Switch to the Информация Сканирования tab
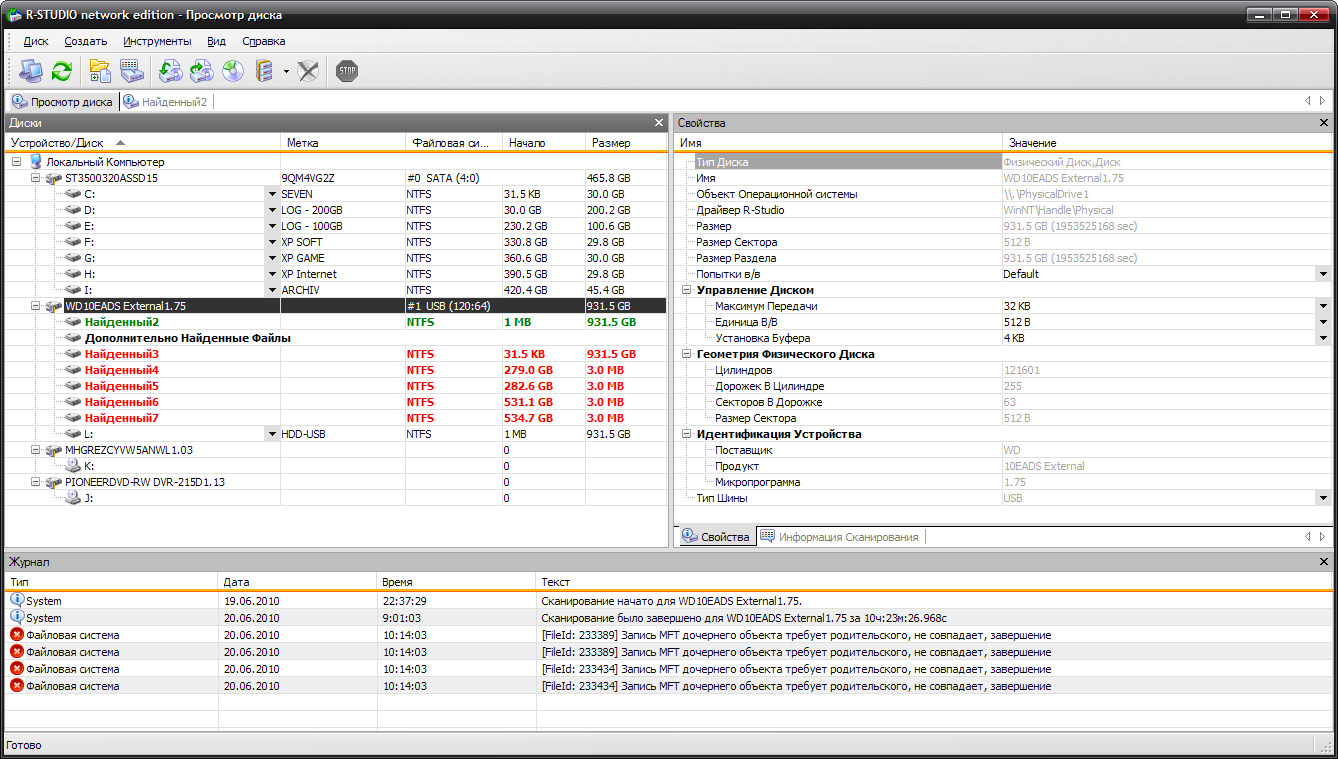The image size is (1338, 759). pos(840,537)
